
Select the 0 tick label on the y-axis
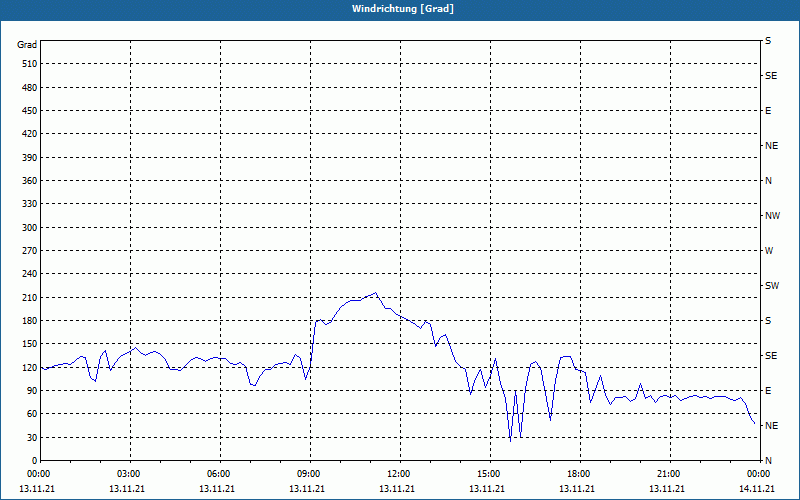coord(35,461)
